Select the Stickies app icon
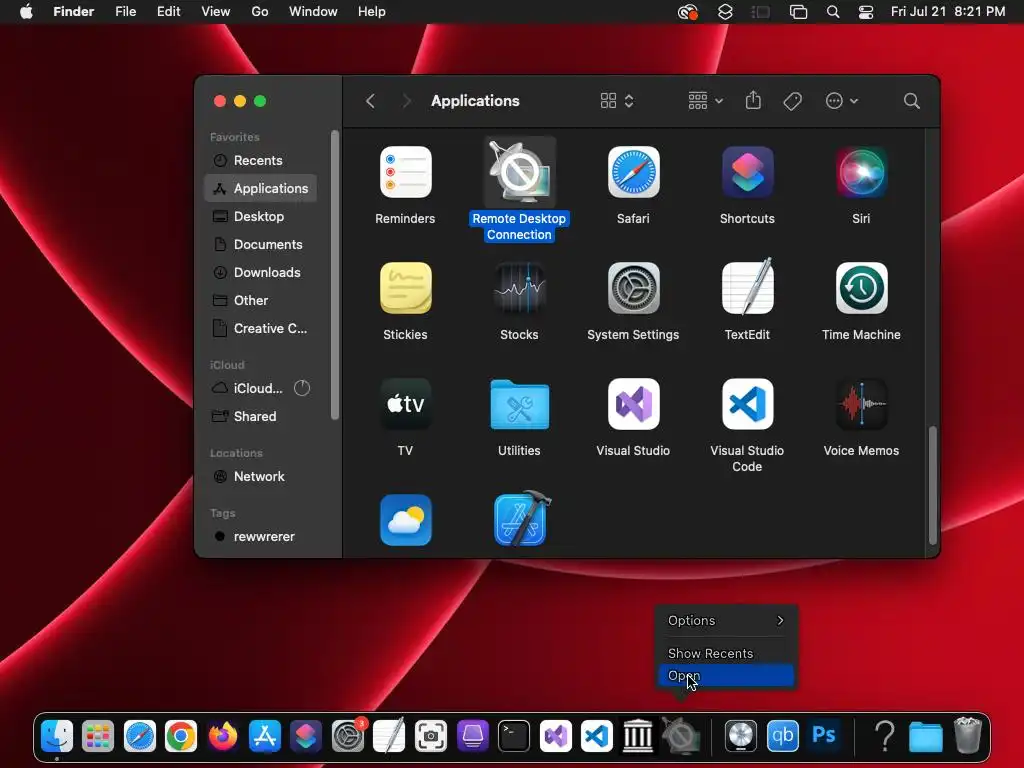Image resolution: width=1024 pixels, height=768 pixels. tap(406, 288)
